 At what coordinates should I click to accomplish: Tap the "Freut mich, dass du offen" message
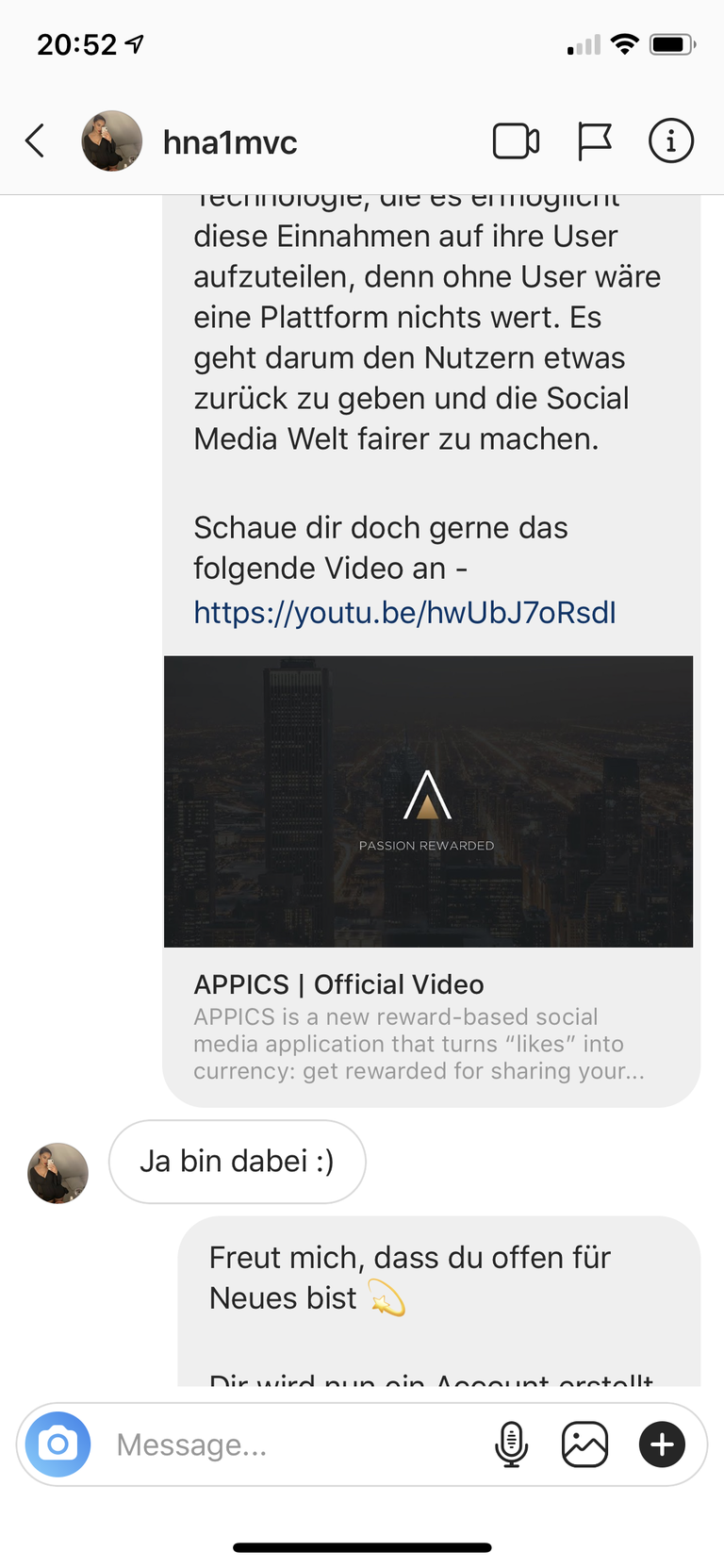coord(439,1301)
